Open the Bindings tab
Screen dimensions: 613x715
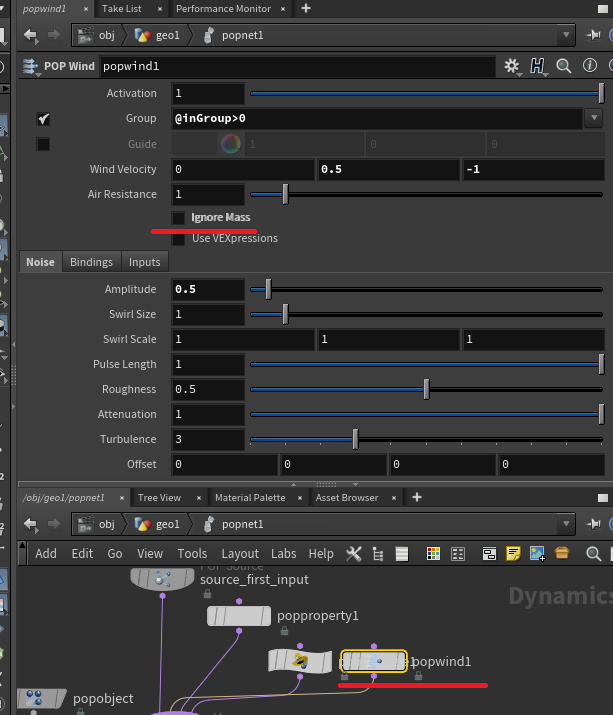click(x=91, y=262)
